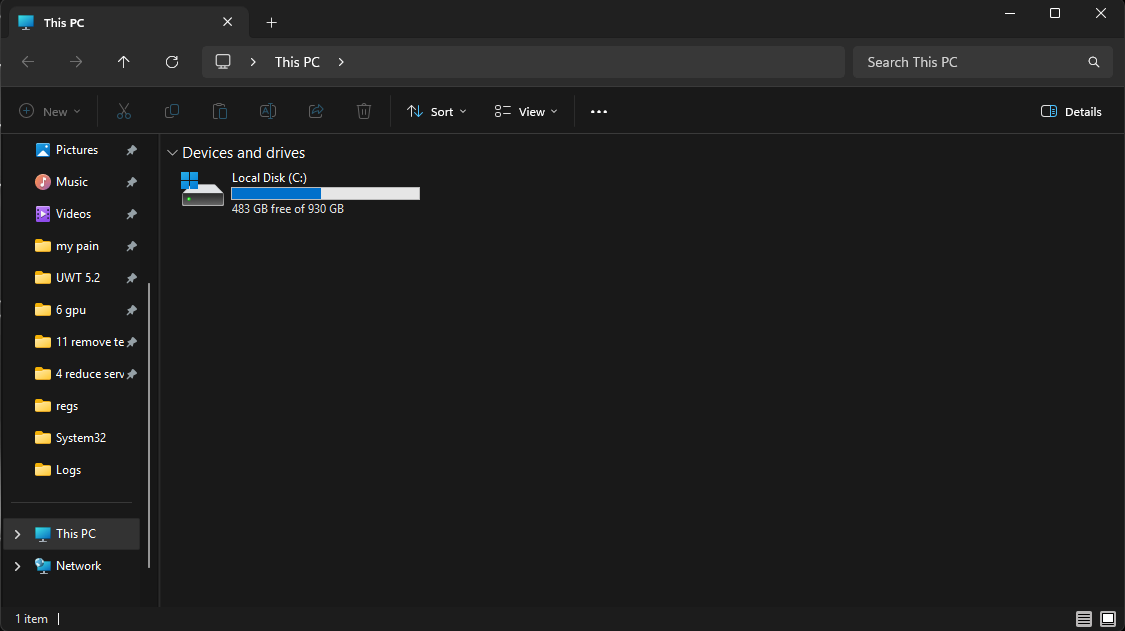
Task: Unpin Music using its pin icon
Action: [x=131, y=182]
